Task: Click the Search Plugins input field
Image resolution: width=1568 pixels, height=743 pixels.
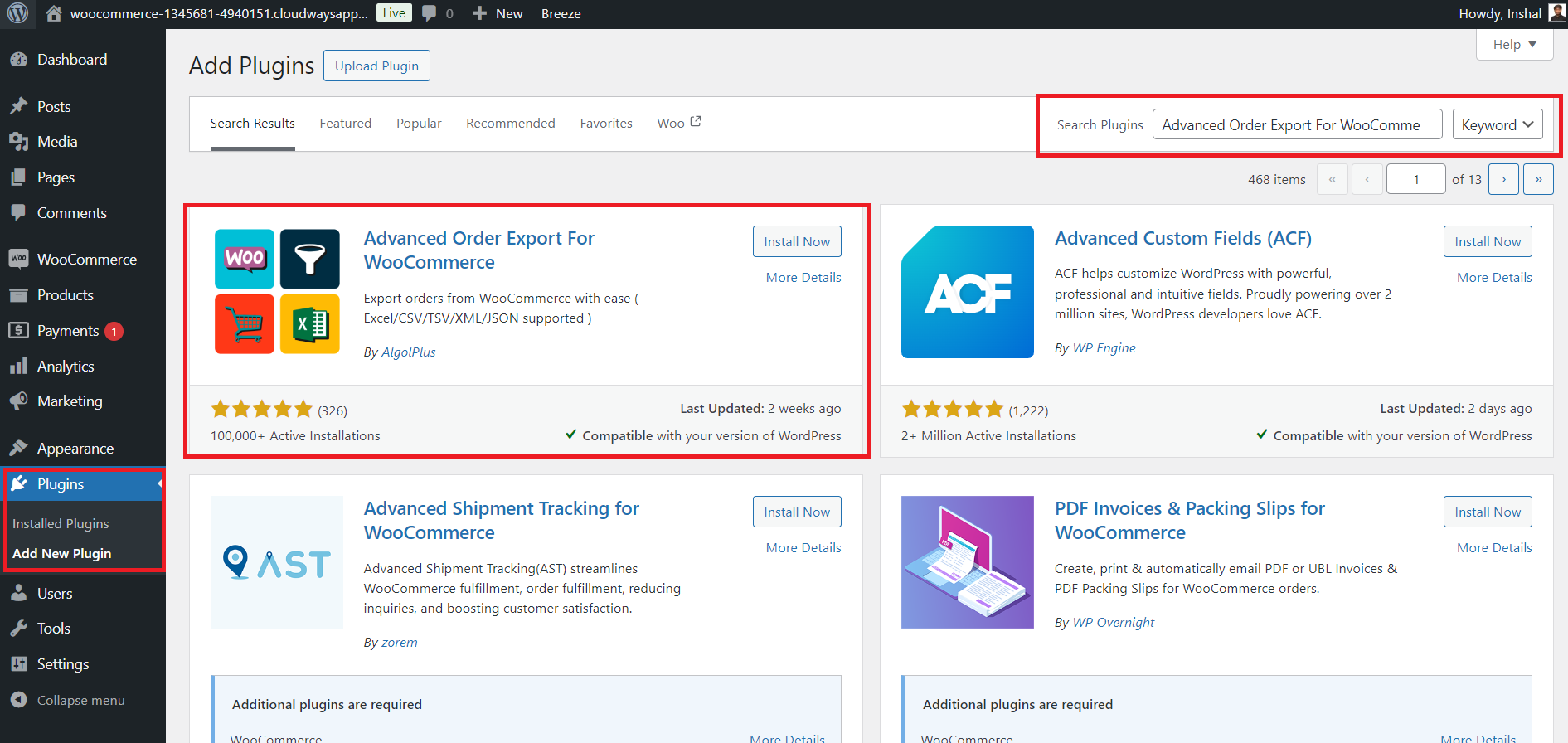Action: pos(1298,124)
